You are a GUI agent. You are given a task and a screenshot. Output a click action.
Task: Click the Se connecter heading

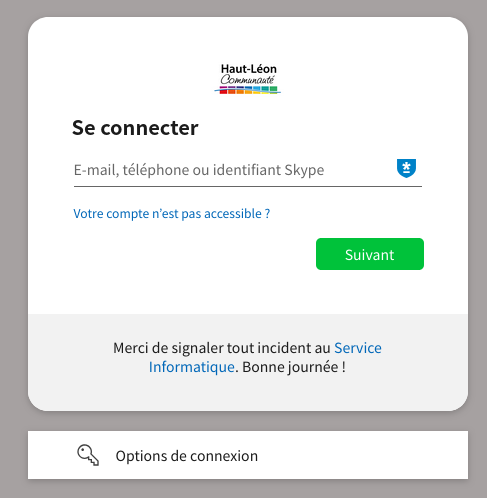[135, 128]
